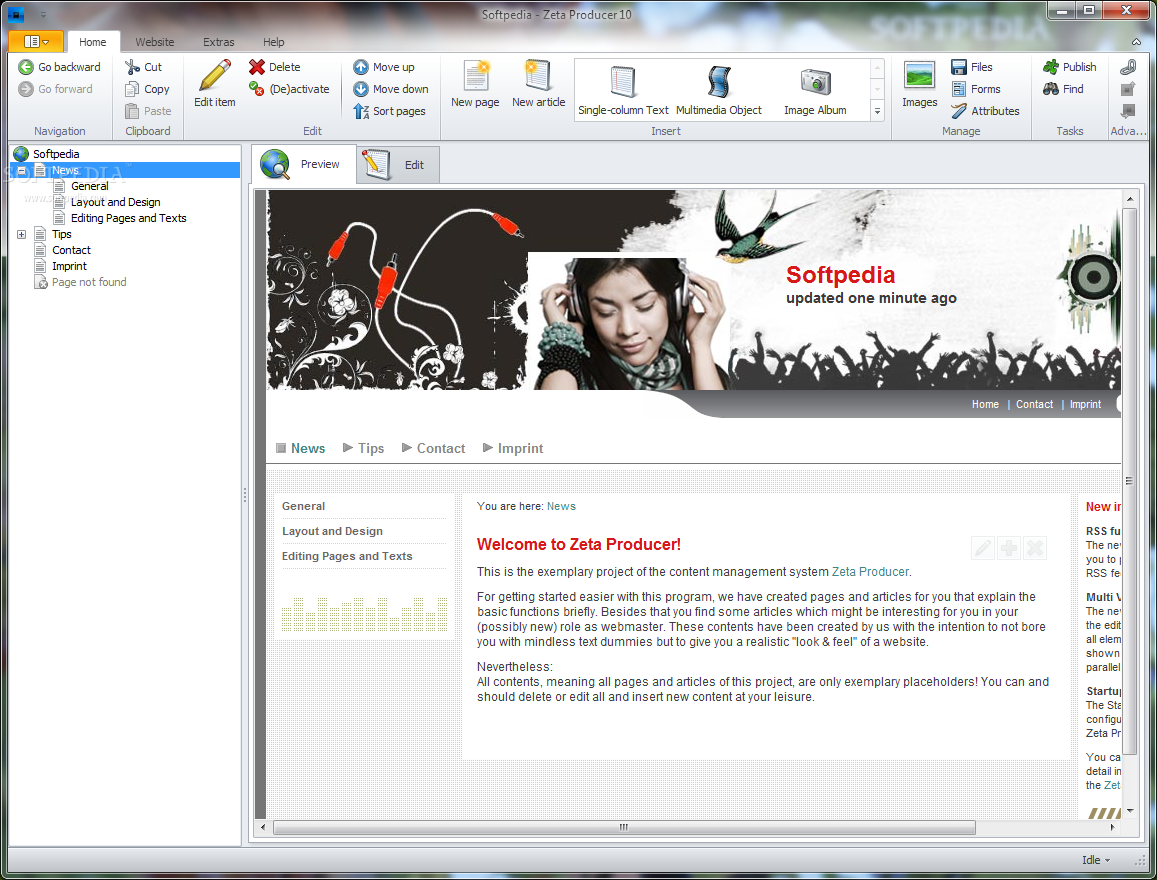Screen dimensions: 1157x880
Task: Switch to the Website ribbon tab
Action: point(155,42)
